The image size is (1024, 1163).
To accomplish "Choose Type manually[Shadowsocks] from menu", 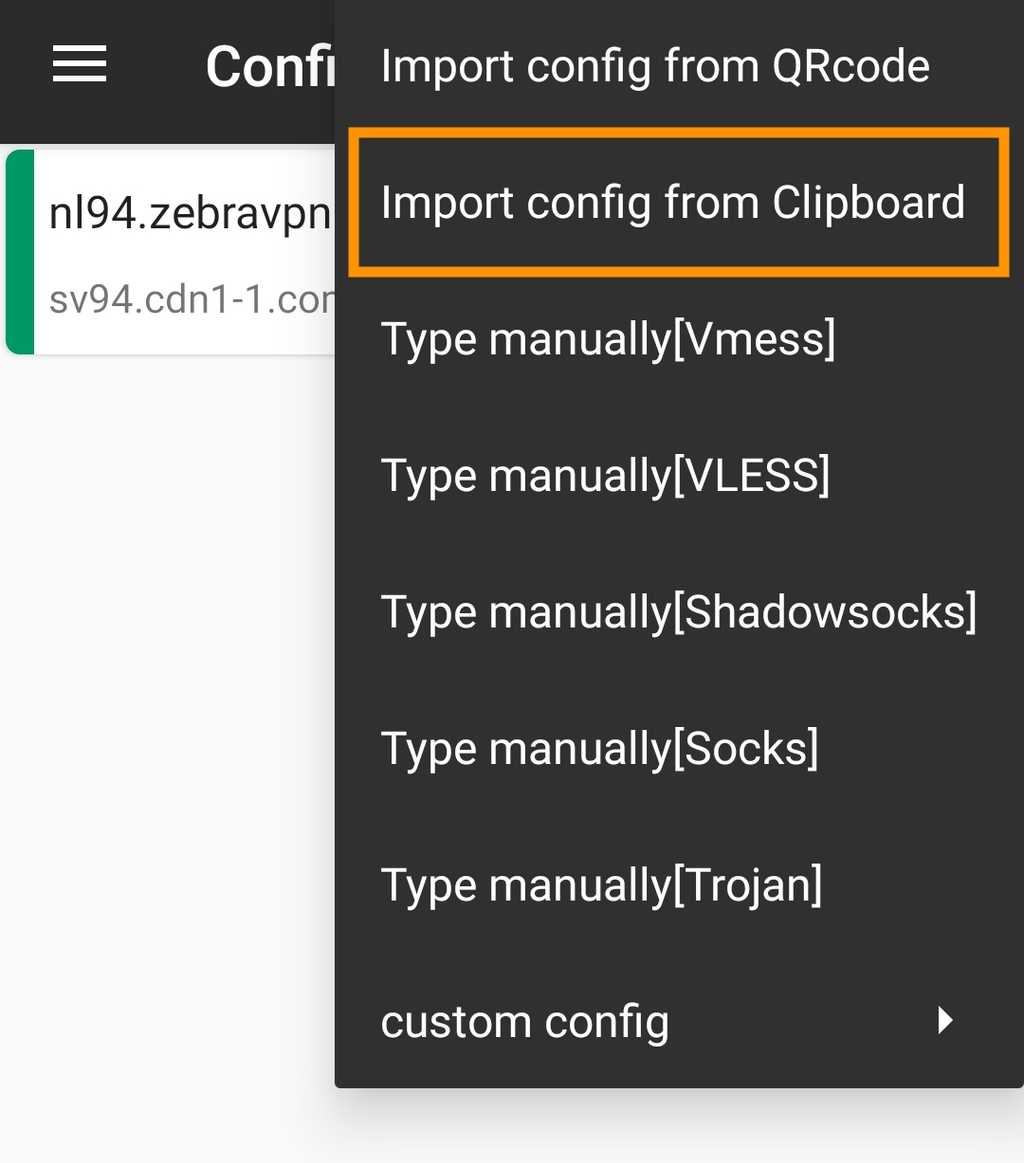I will tap(678, 611).
